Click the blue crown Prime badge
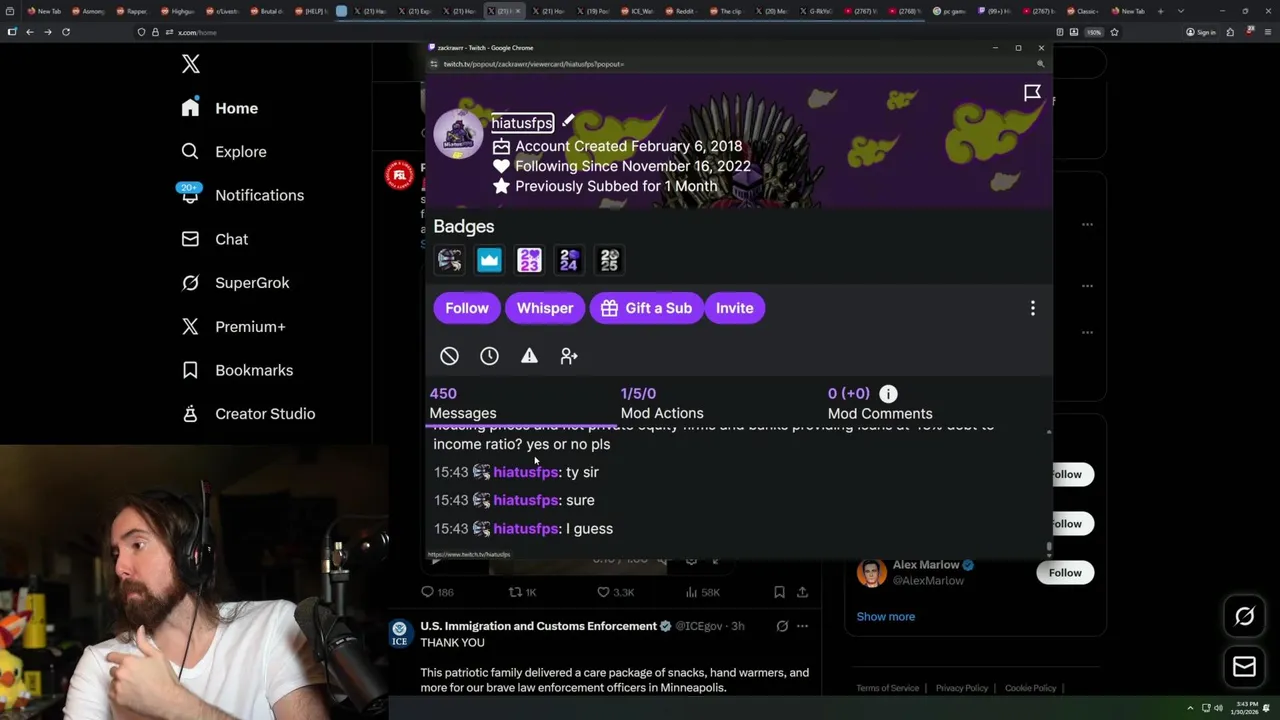Screen dimensions: 1280x720 tap(489, 260)
